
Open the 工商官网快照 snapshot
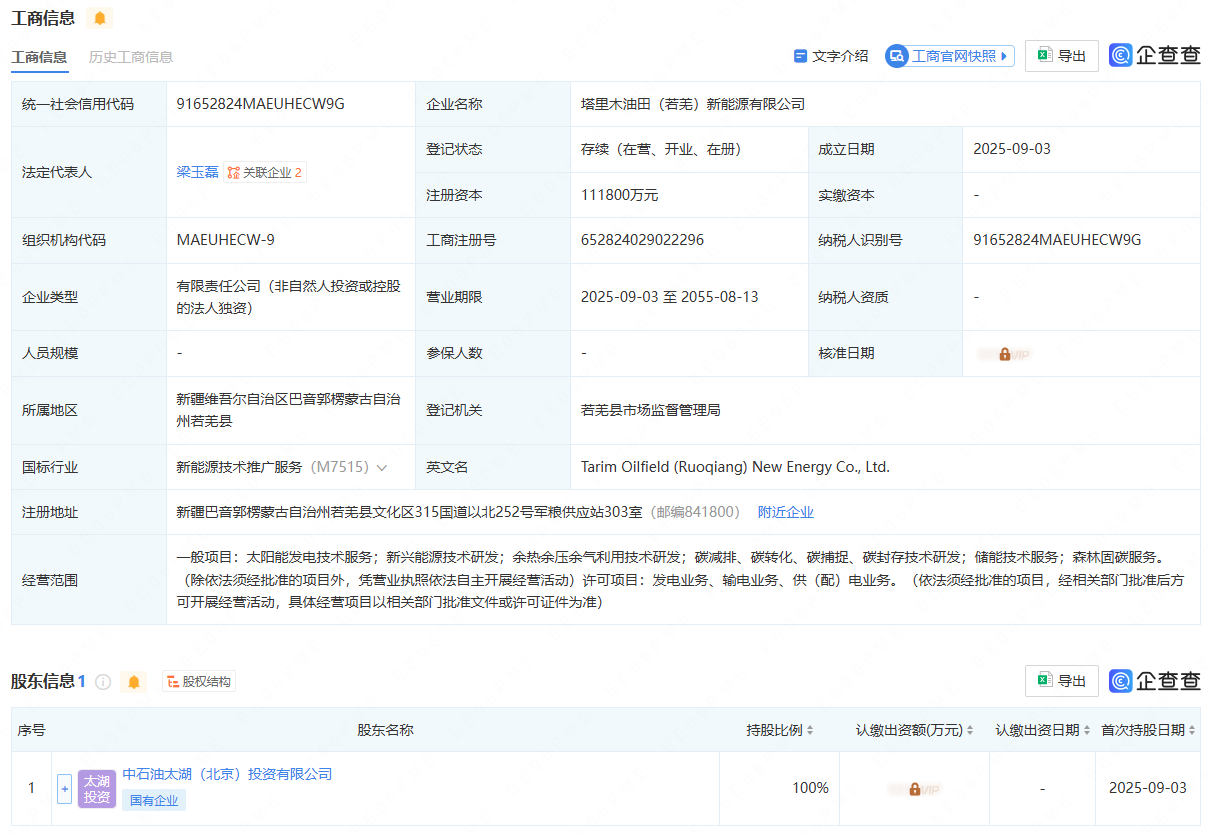point(950,56)
